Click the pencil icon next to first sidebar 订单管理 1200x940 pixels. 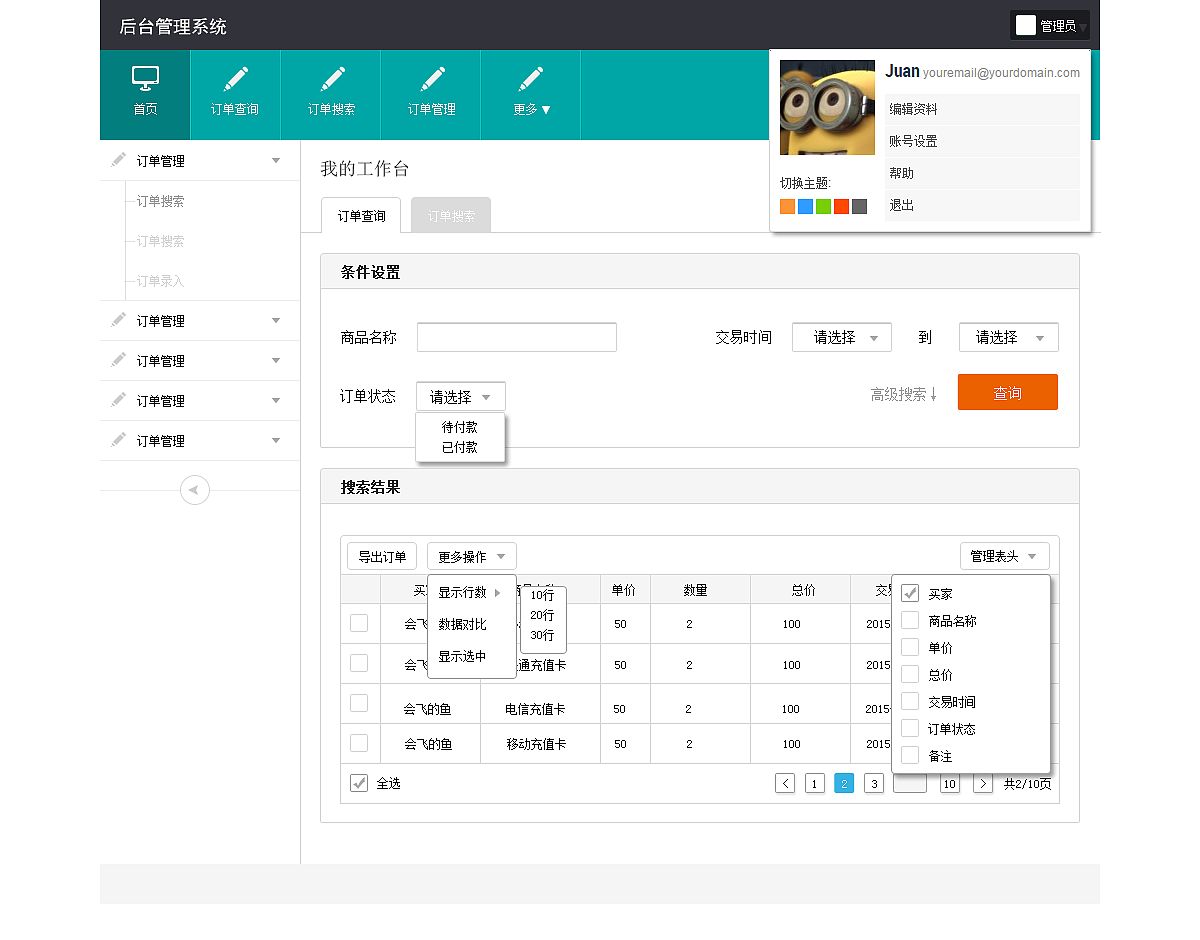[118, 159]
